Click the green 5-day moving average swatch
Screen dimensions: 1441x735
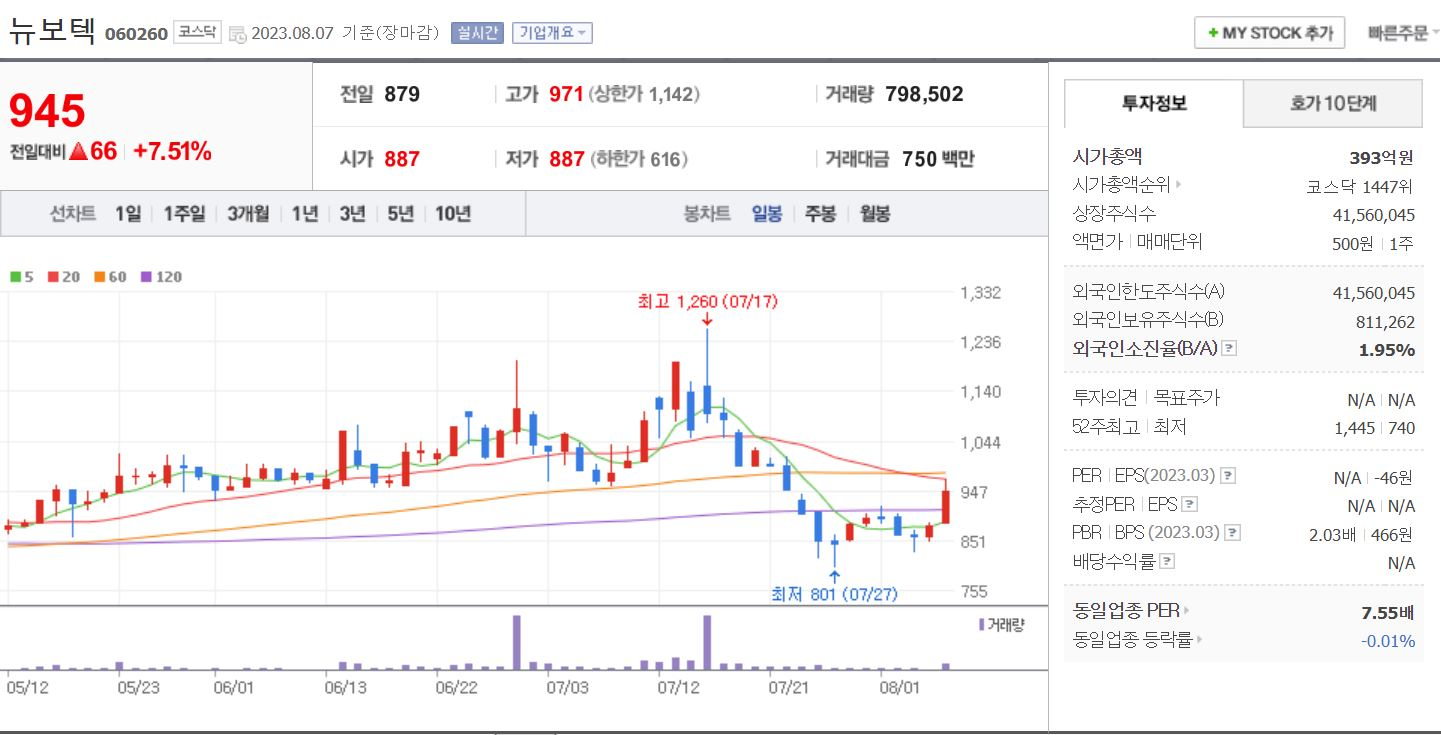[15, 277]
